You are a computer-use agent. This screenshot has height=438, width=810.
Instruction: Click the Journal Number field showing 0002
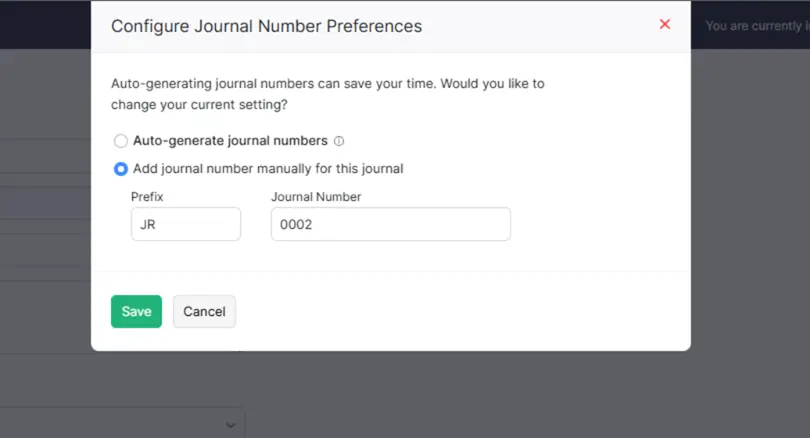pos(391,224)
